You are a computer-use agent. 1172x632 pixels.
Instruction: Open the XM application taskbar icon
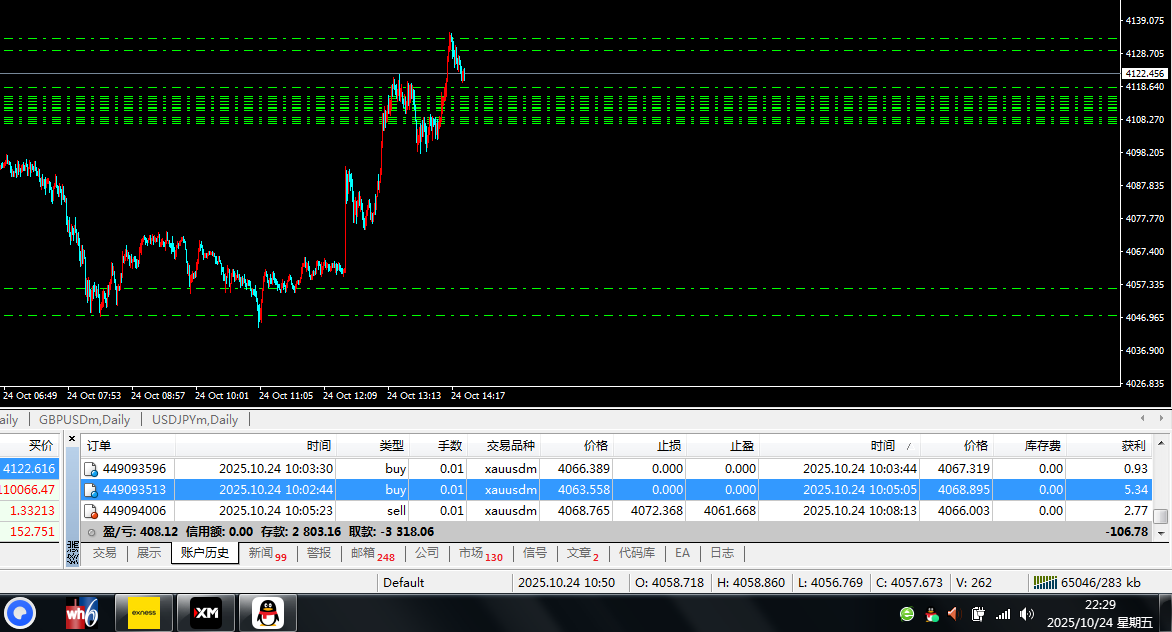205,612
